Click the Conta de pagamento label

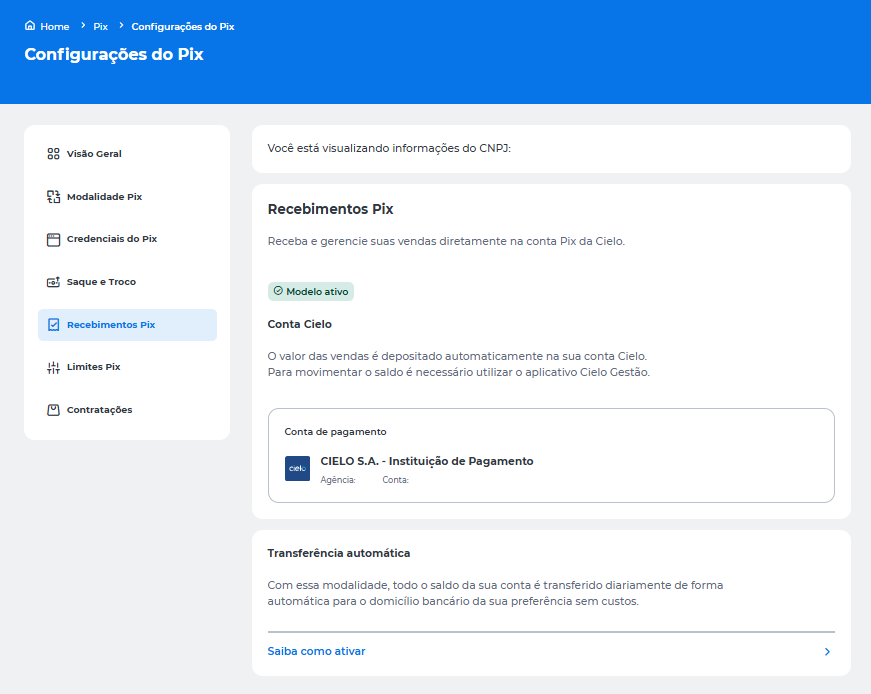[x=335, y=432]
